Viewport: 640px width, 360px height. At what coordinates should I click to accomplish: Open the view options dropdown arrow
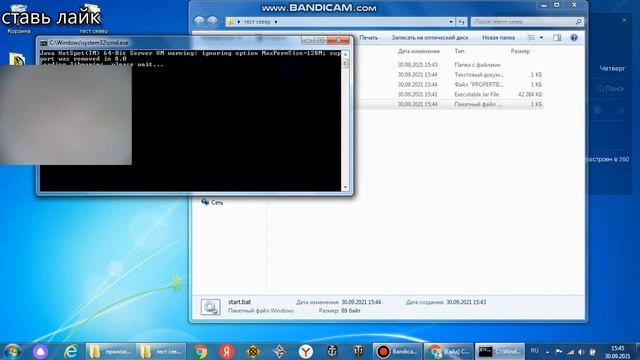click(541, 38)
